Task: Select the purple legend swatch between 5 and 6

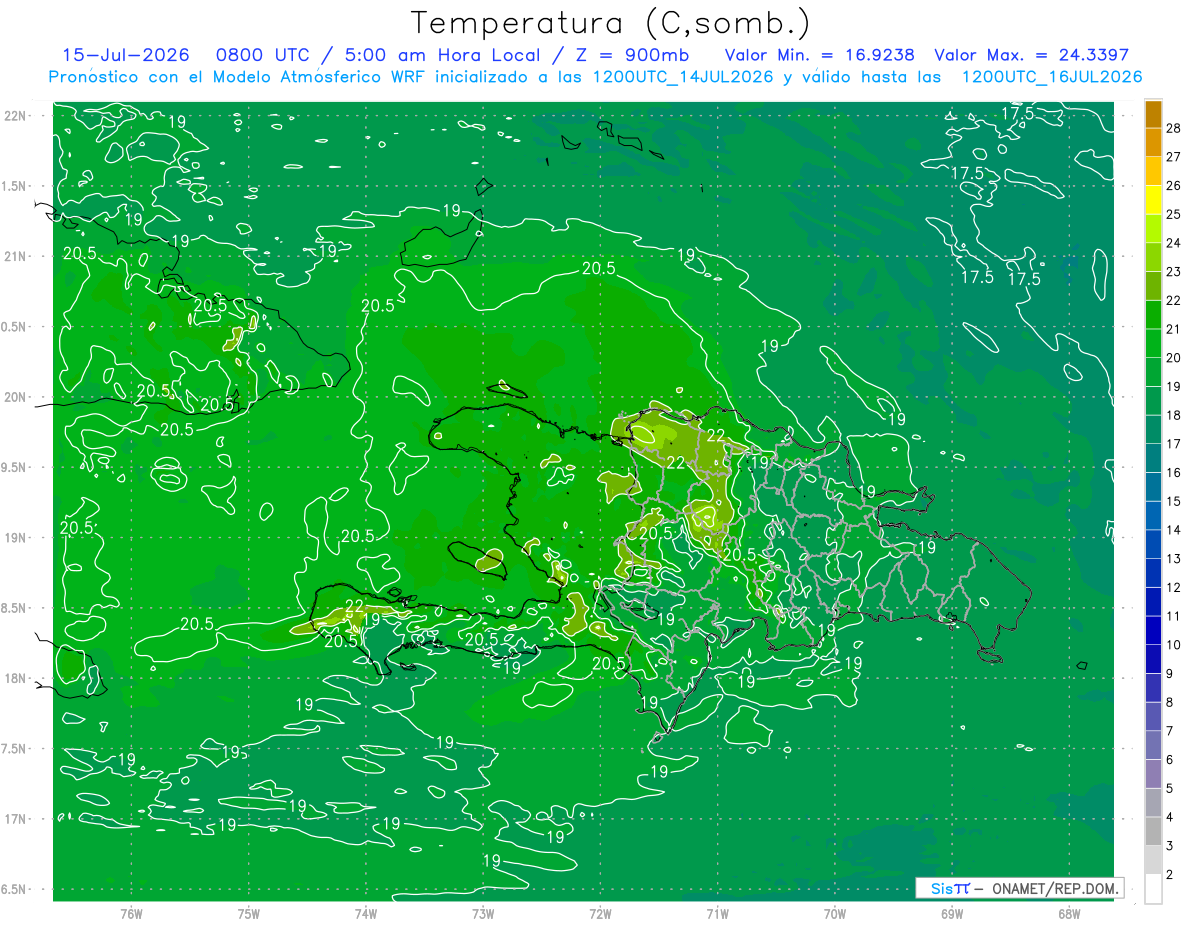Action: click(x=1153, y=774)
